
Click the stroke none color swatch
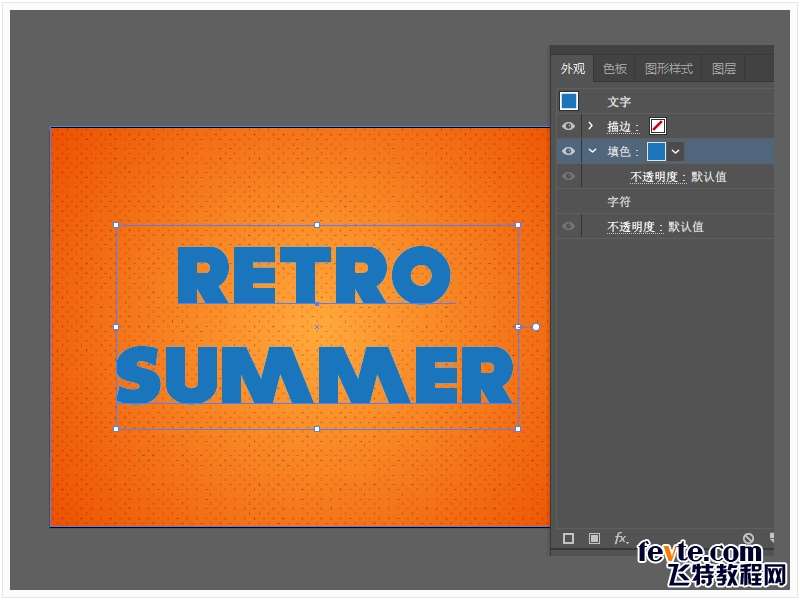coord(658,126)
